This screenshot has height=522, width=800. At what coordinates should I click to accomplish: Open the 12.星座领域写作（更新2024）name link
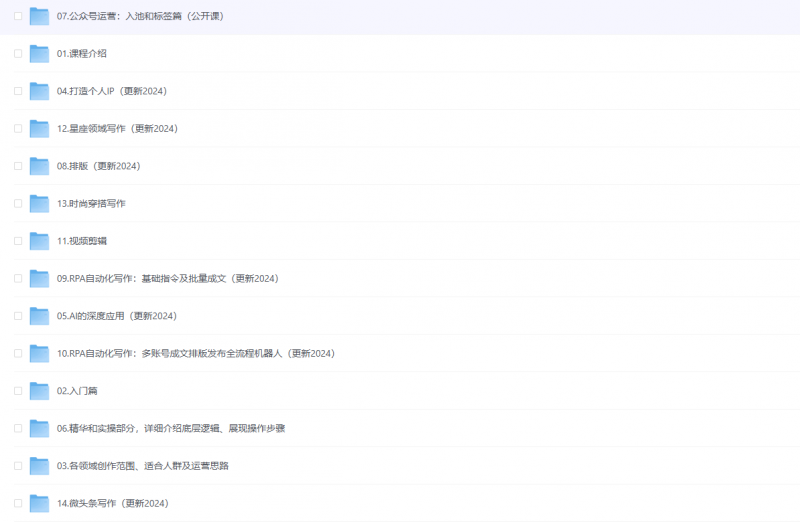[117, 128]
